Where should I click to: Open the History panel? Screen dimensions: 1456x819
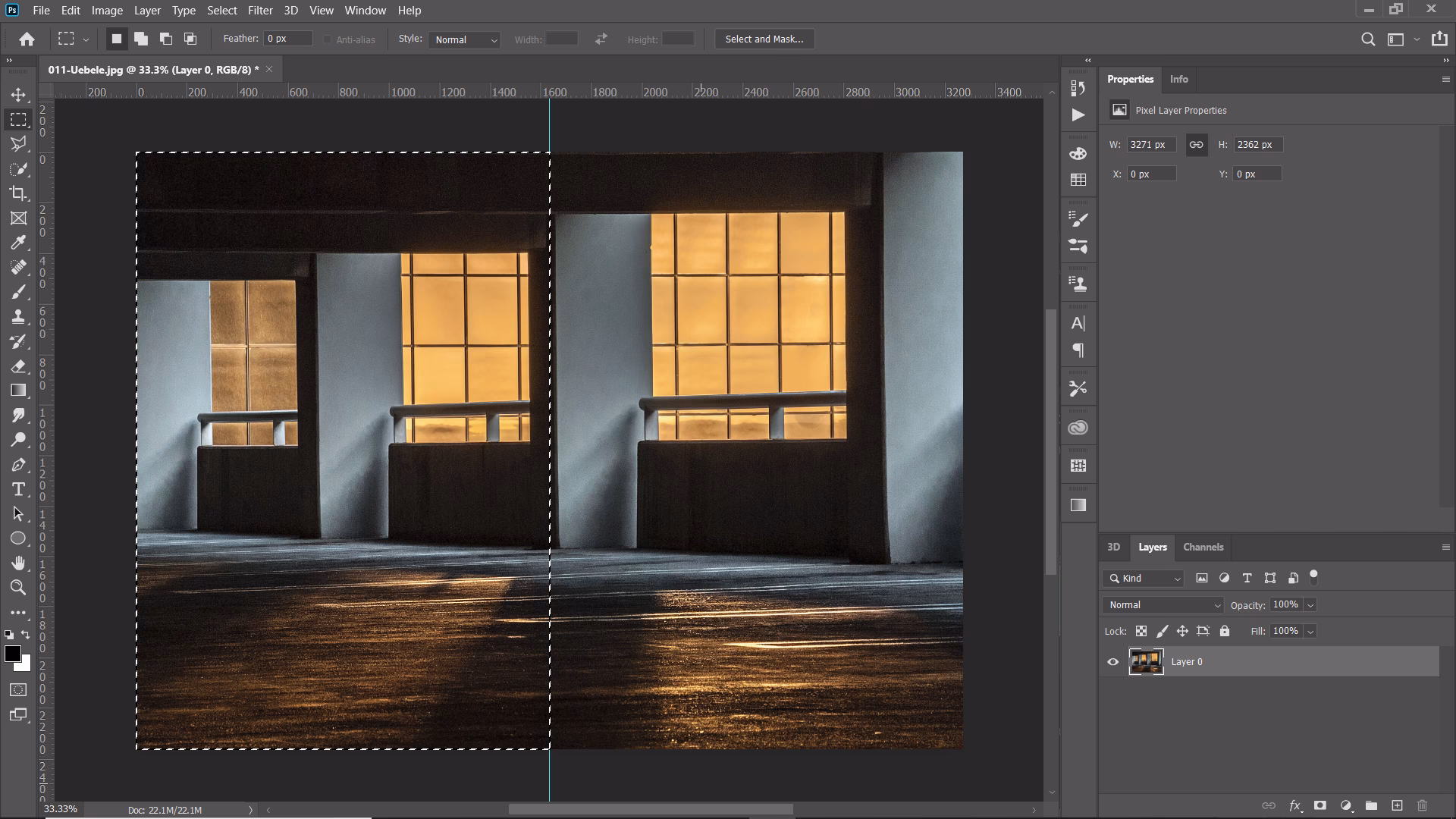[1078, 89]
